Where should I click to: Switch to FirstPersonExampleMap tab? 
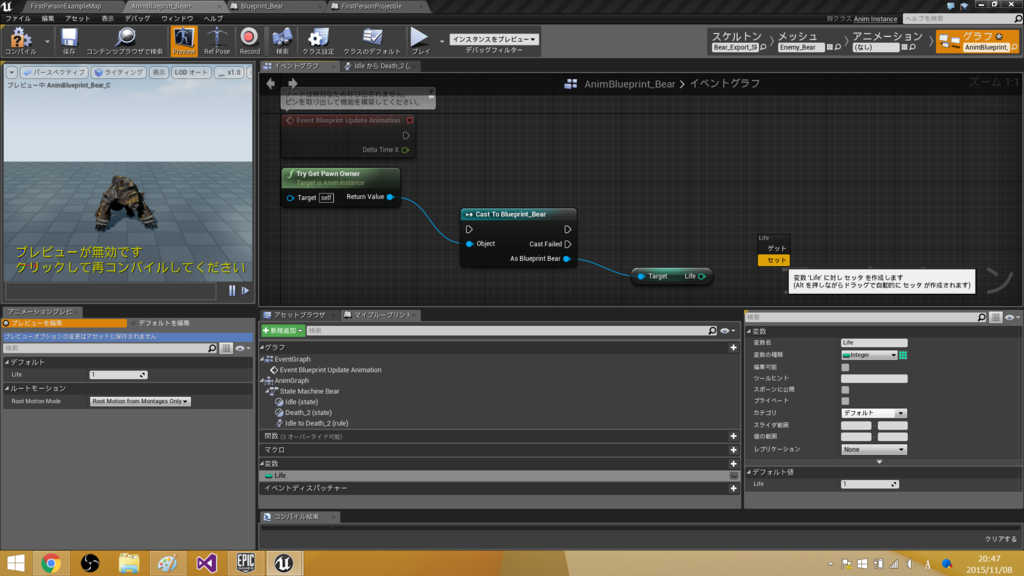click(x=65, y=6)
